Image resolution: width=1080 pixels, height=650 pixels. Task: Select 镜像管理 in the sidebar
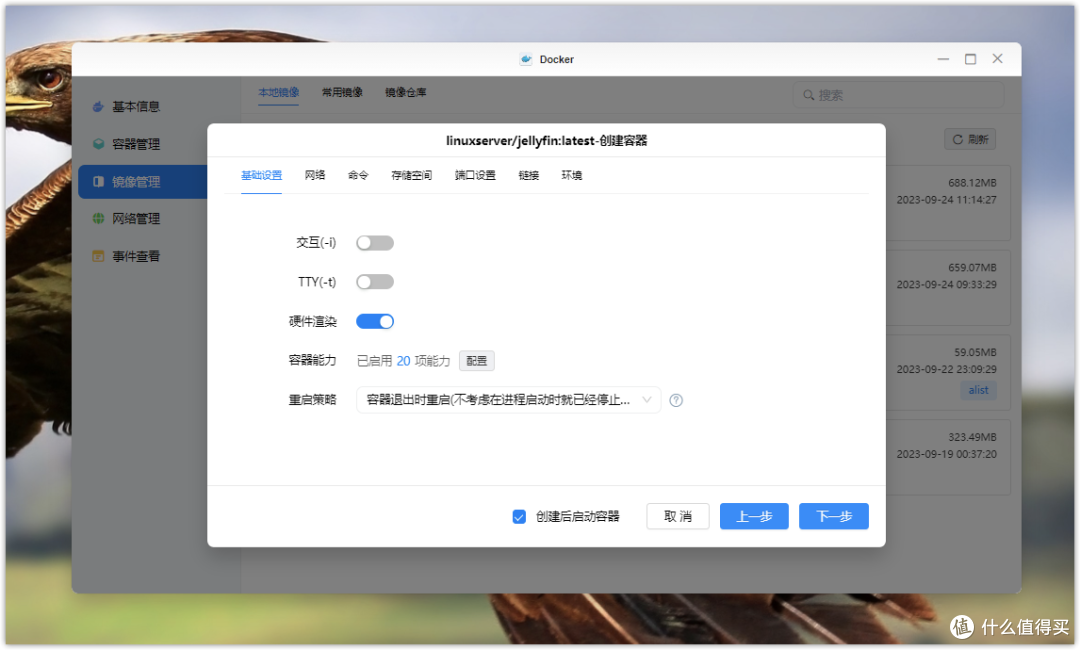(x=143, y=182)
